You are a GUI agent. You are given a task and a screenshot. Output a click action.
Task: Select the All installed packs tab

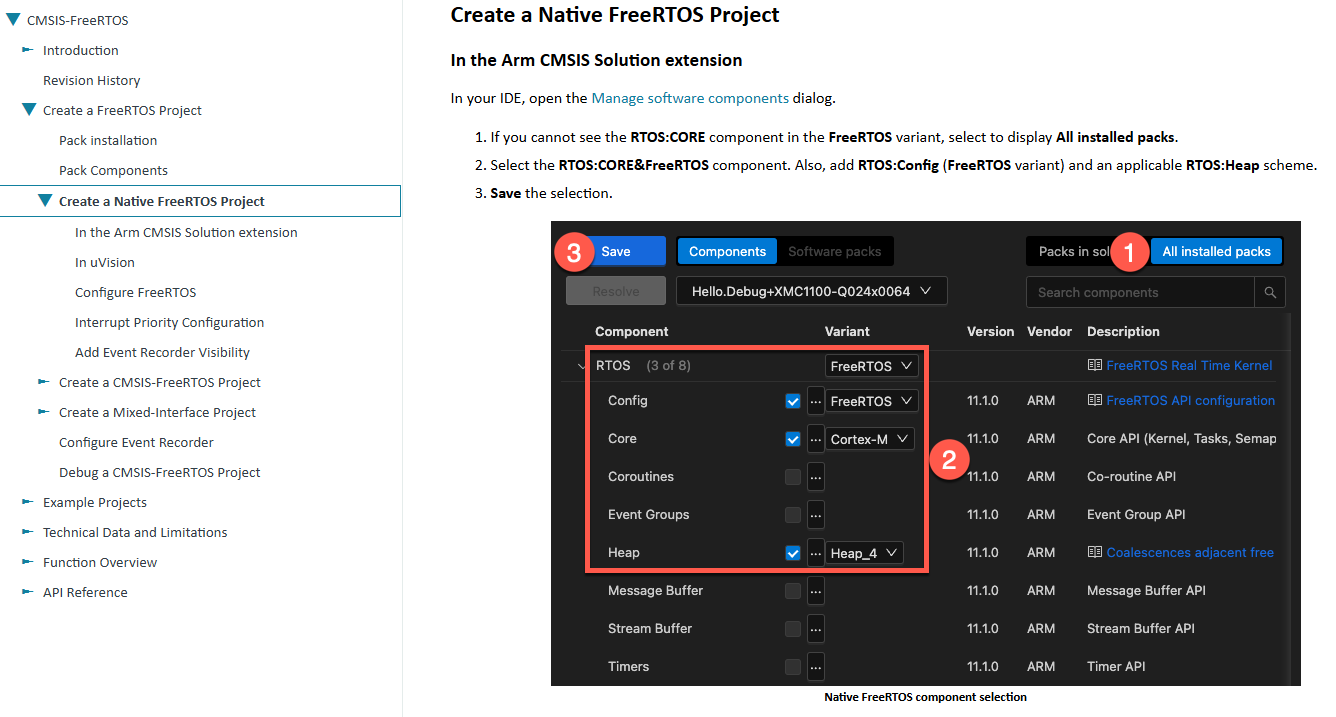[x=1216, y=251]
